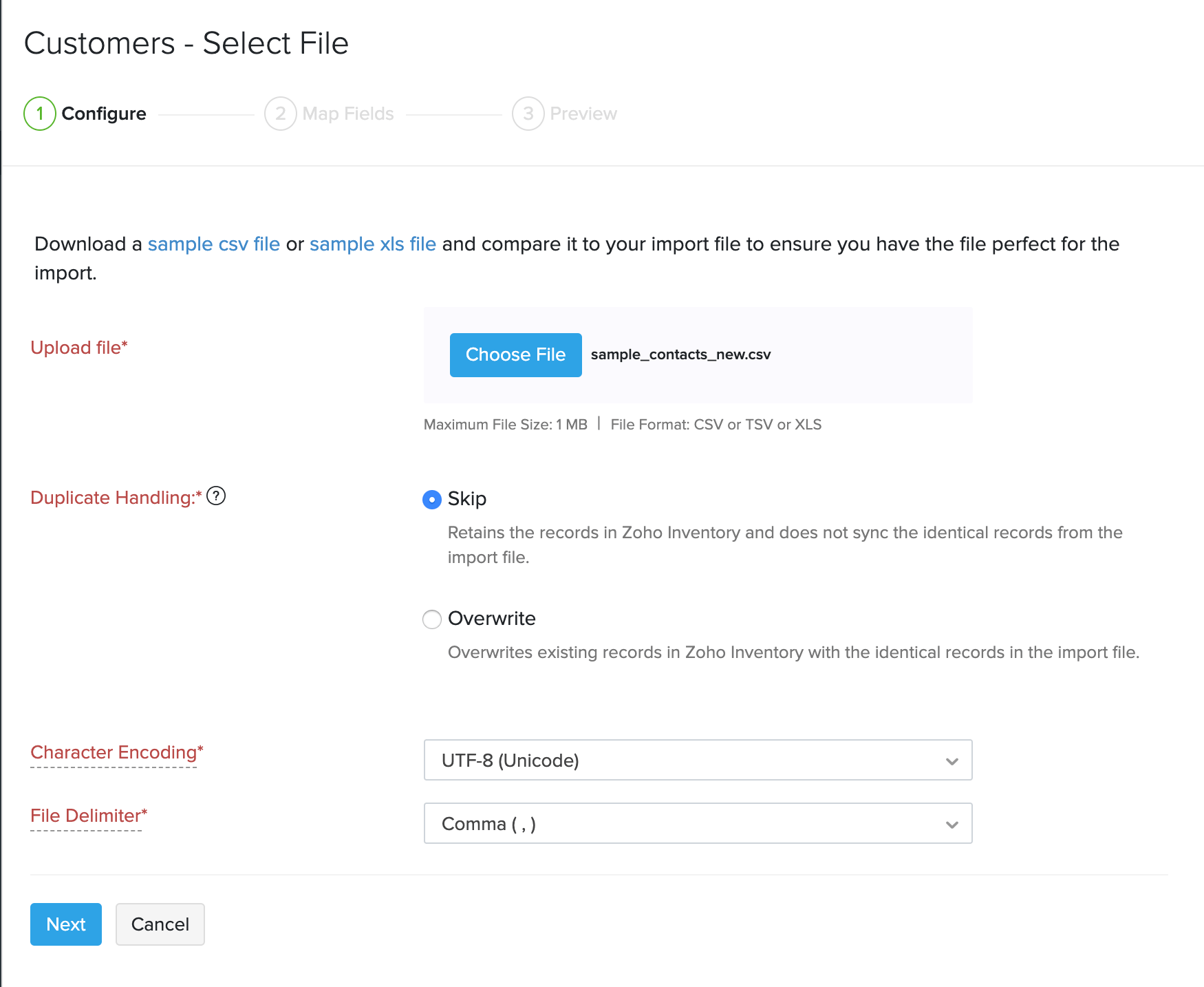Click the green Configure step circle
1204x987 pixels.
tap(39, 113)
